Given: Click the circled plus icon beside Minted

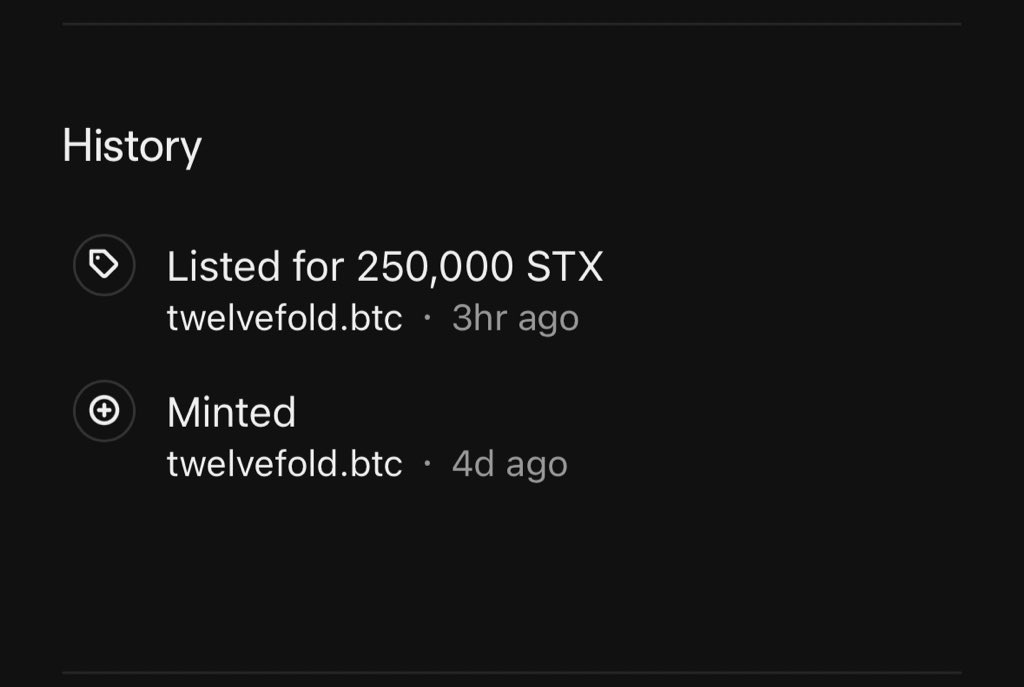Looking at the screenshot, I should click(x=104, y=410).
